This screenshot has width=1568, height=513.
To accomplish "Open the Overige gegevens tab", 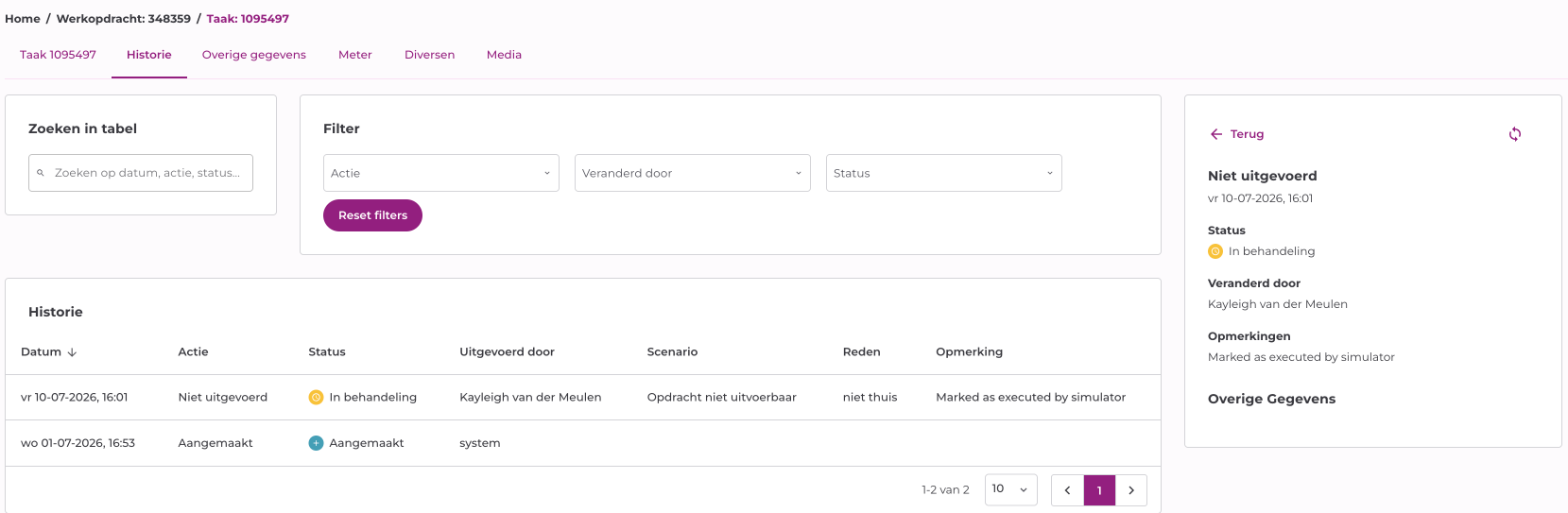I will [254, 55].
